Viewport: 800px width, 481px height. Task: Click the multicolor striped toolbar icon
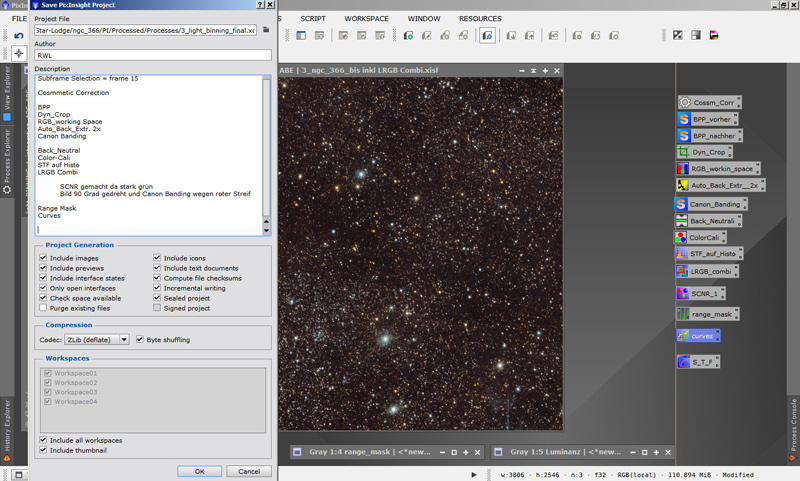pyautogui.click(x=714, y=35)
